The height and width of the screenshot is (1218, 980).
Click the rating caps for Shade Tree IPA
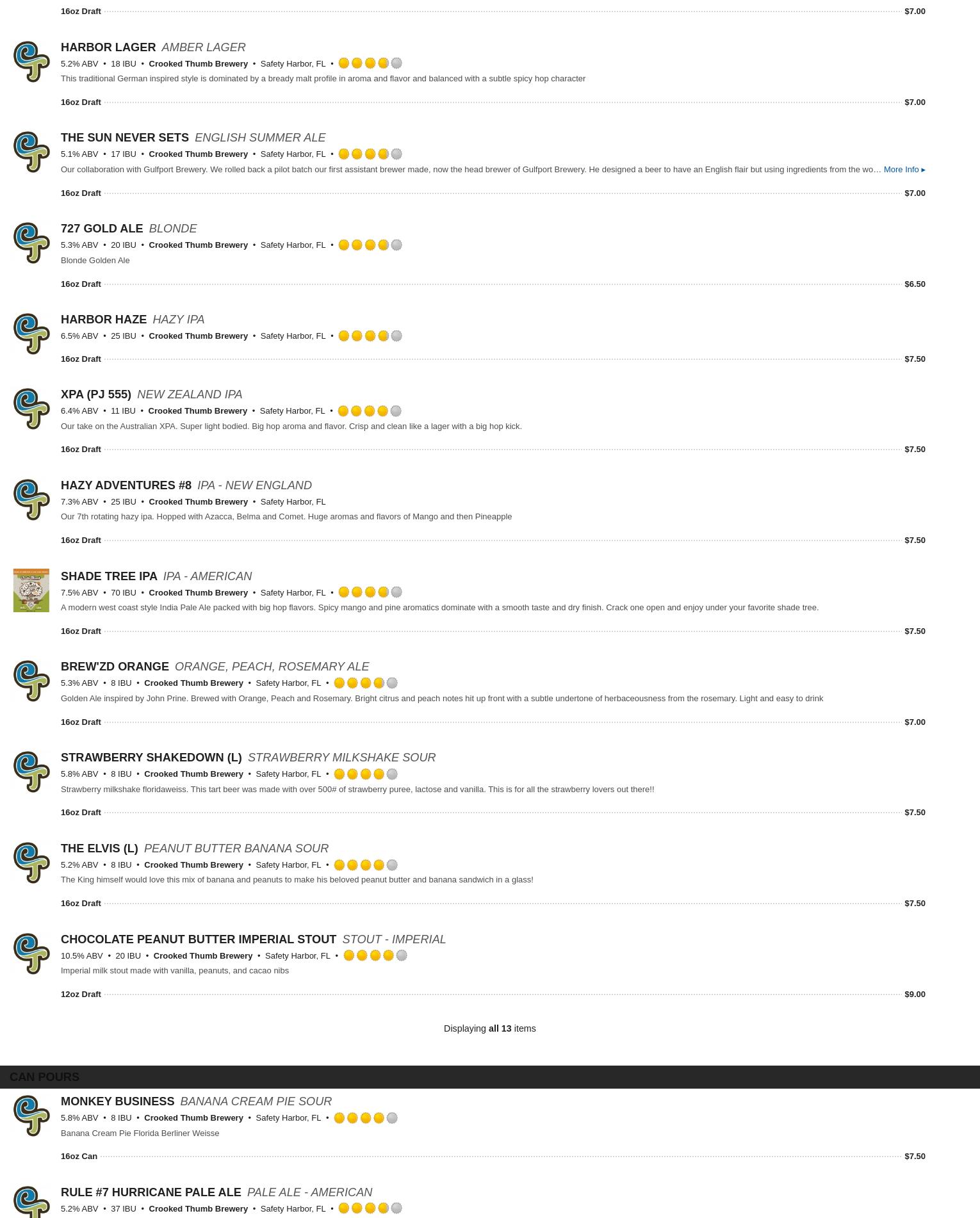pos(370,592)
